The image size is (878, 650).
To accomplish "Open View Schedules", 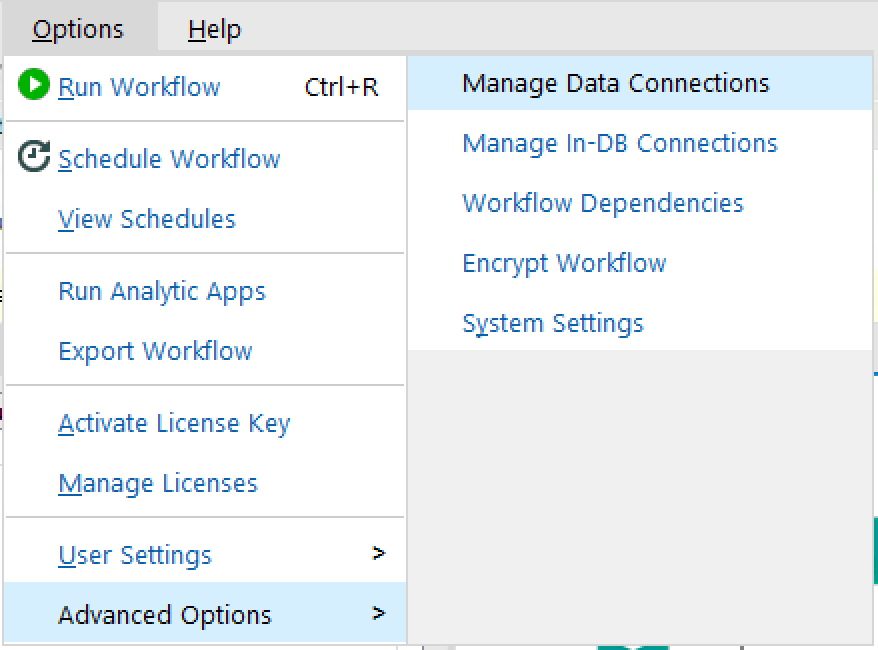I will 146,219.
